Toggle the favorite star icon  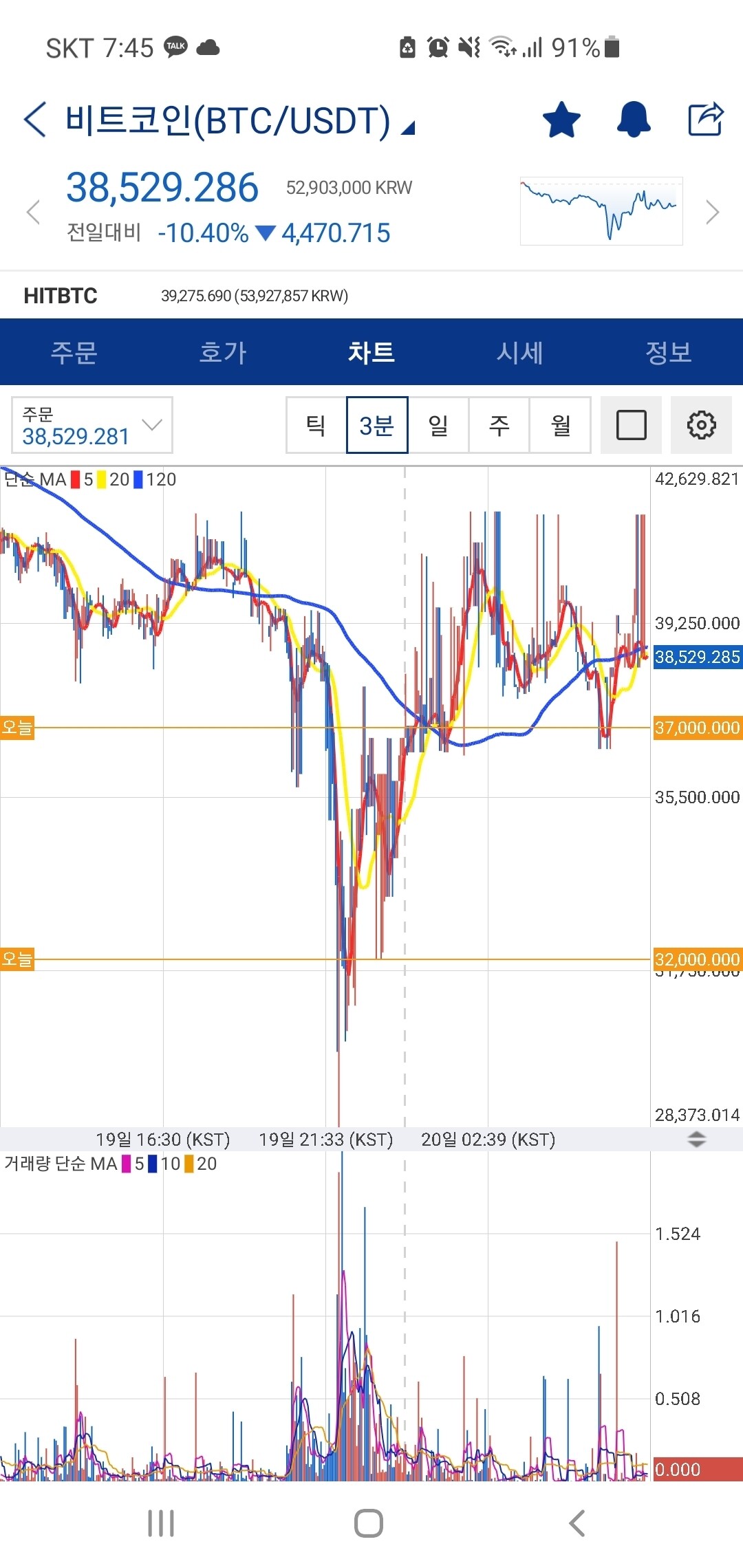point(561,120)
